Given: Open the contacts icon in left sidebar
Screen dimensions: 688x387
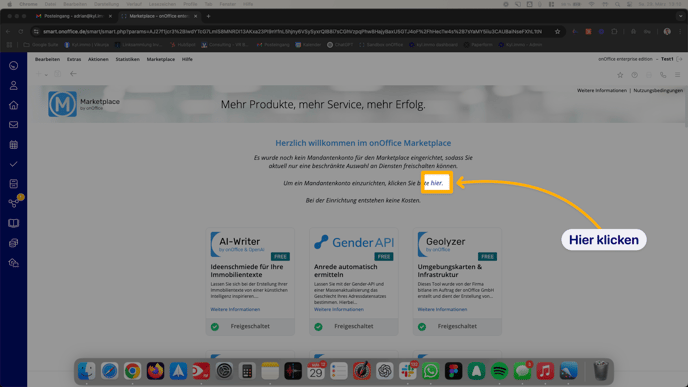Looking at the screenshot, I should pyautogui.click(x=14, y=86).
